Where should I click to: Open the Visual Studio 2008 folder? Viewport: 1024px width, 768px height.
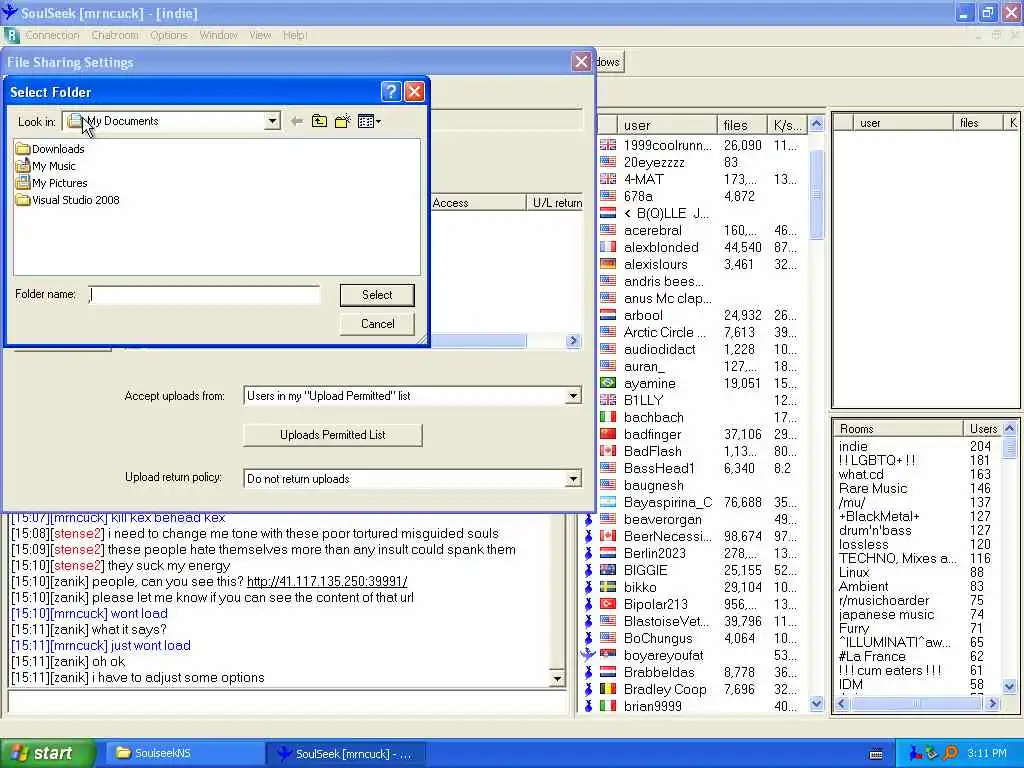pos(68,200)
